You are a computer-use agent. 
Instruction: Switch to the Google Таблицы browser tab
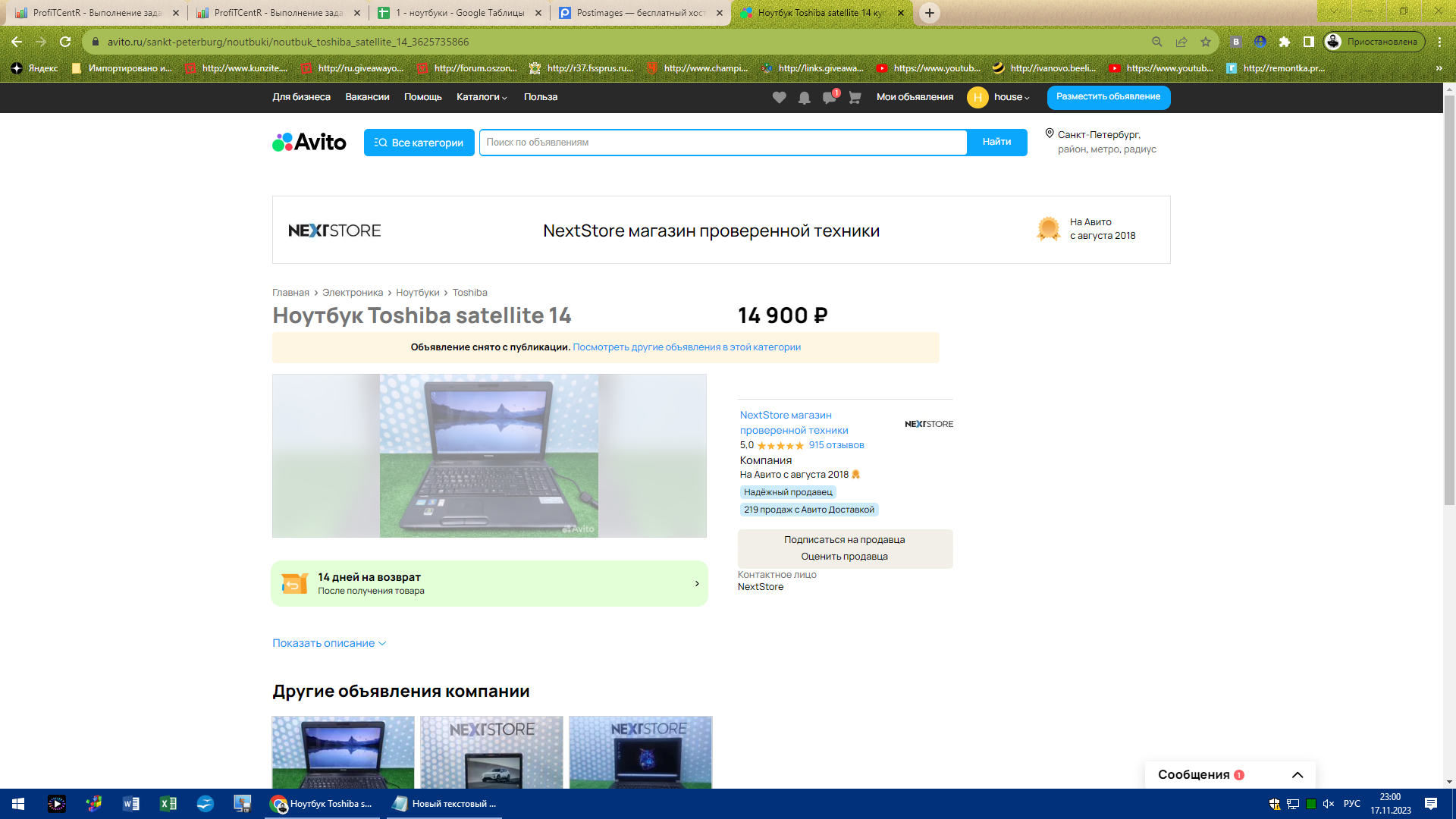pyautogui.click(x=455, y=13)
